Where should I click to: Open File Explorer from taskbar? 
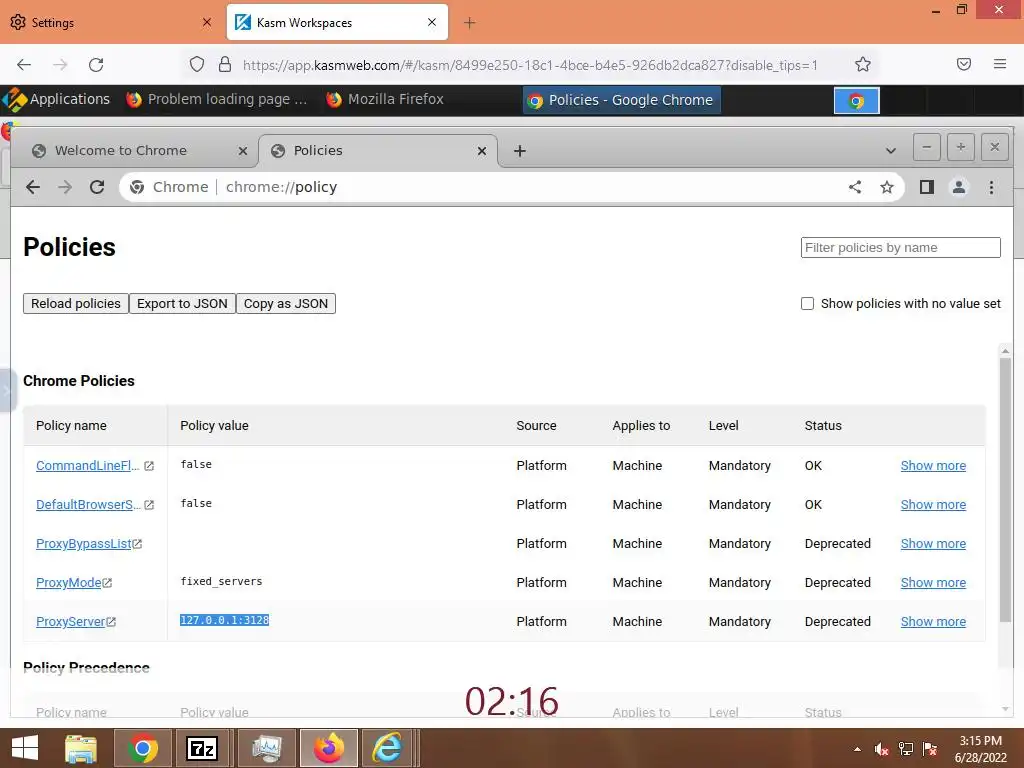click(x=81, y=749)
